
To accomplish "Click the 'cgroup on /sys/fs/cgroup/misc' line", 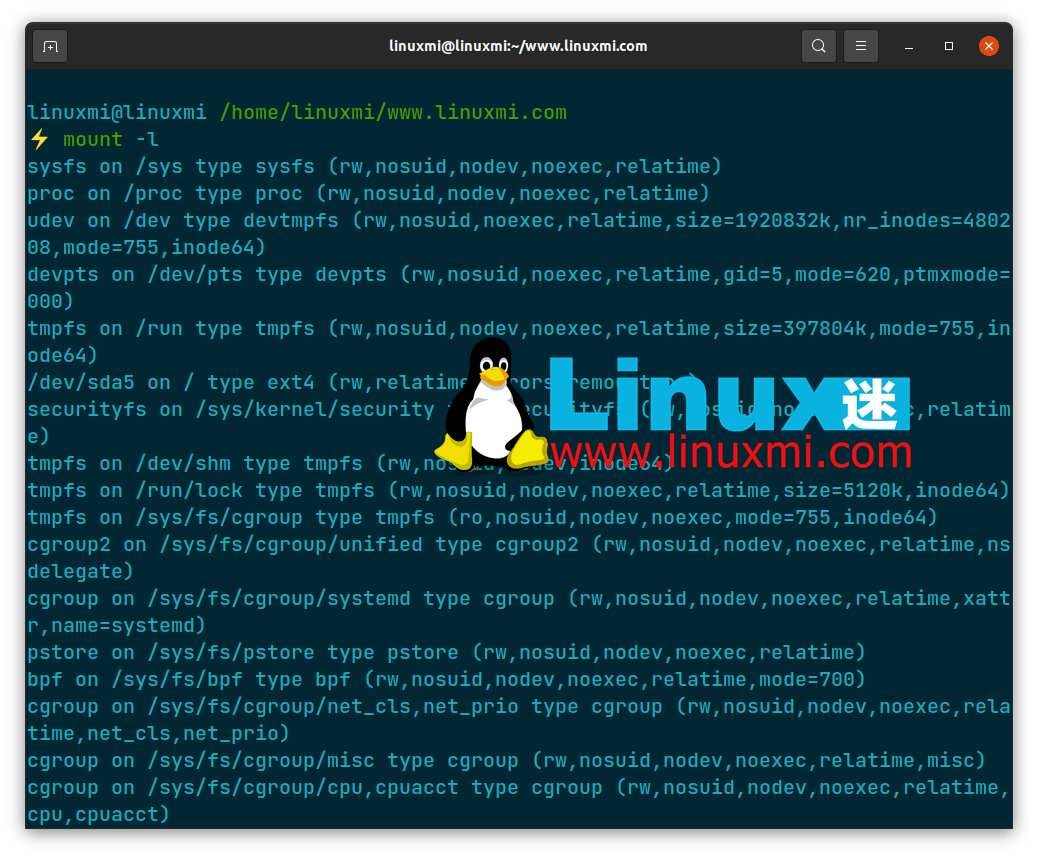I will 506,761.
